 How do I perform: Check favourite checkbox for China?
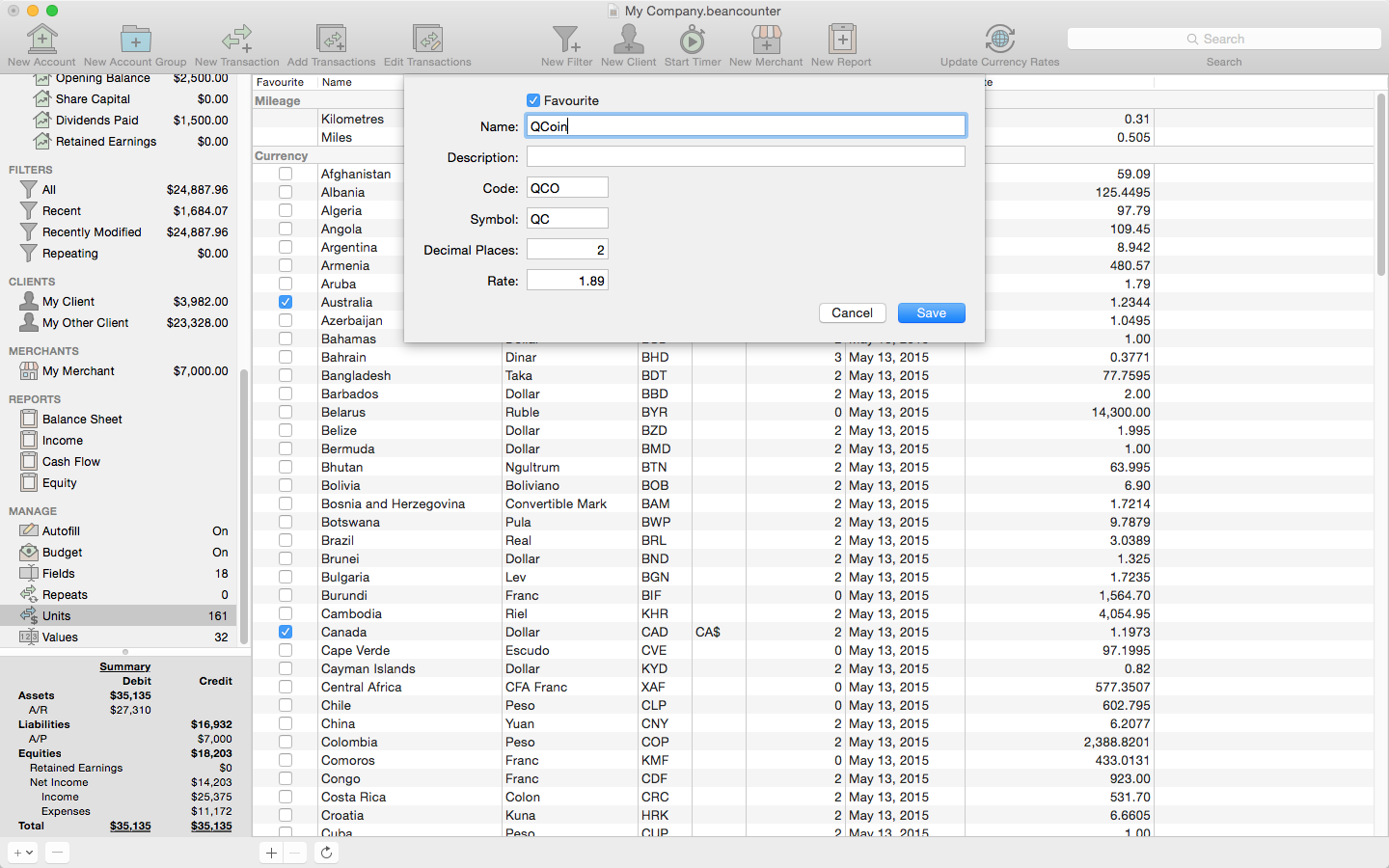pos(286,723)
